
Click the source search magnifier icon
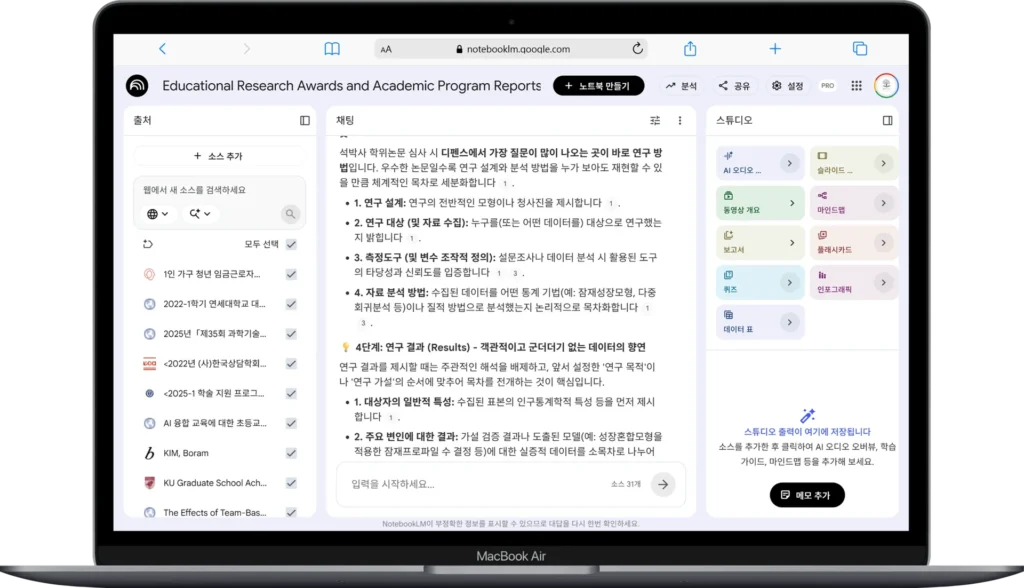pyautogui.click(x=290, y=214)
